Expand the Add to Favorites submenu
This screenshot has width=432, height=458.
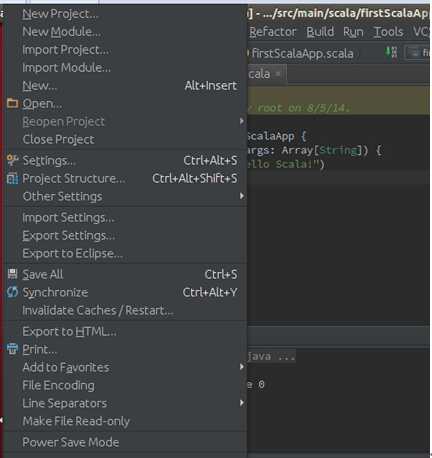(242, 367)
